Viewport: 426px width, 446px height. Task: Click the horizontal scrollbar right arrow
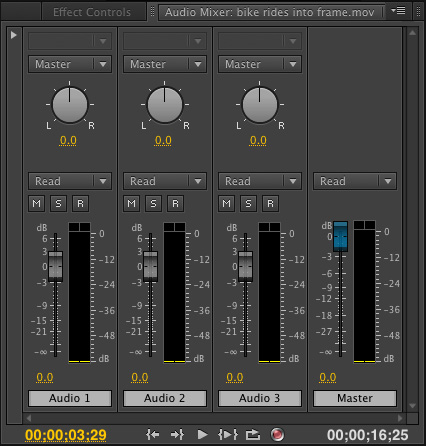tap(400, 418)
